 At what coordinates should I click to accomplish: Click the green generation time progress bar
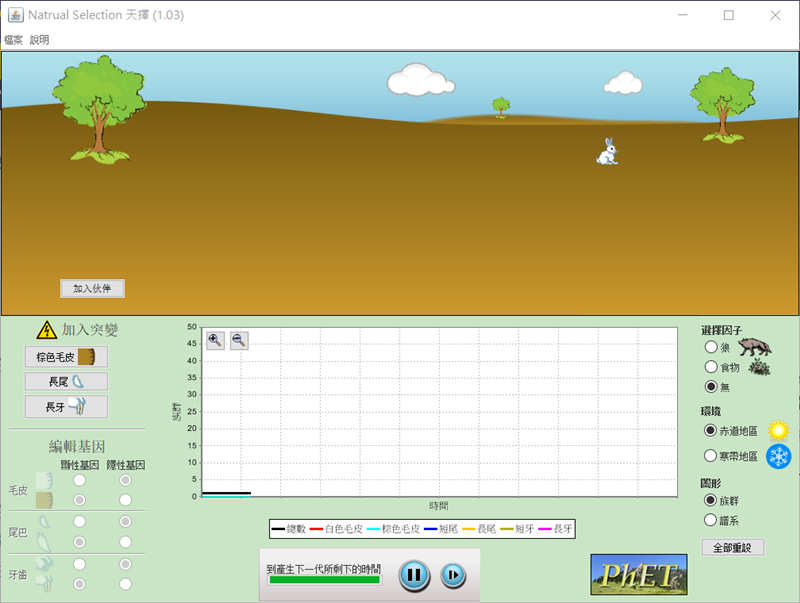(x=323, y=580)
